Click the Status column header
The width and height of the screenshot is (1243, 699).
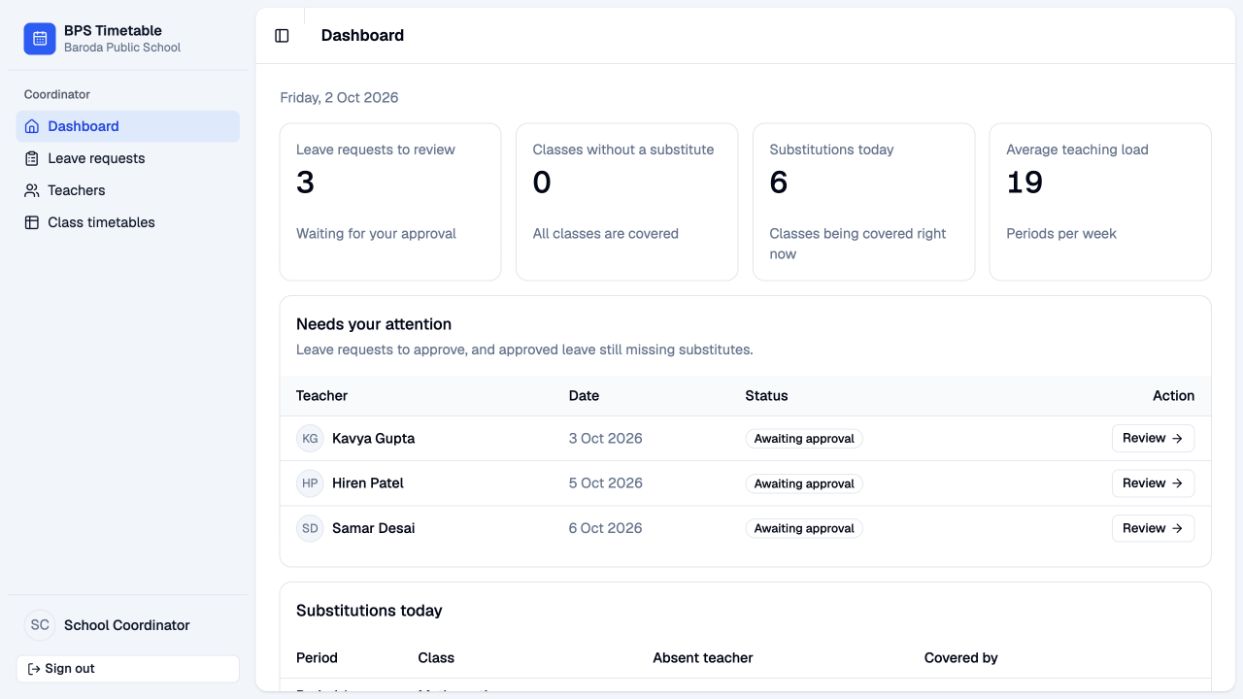767,396
